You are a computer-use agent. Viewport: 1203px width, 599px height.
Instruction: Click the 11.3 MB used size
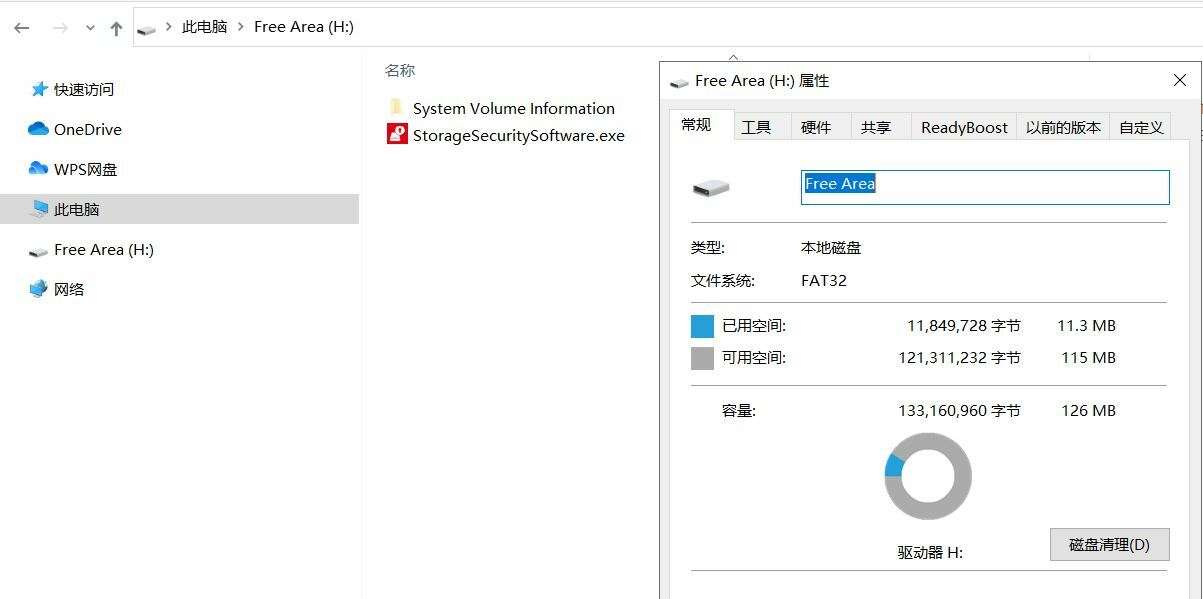(x=1086, y=326)
